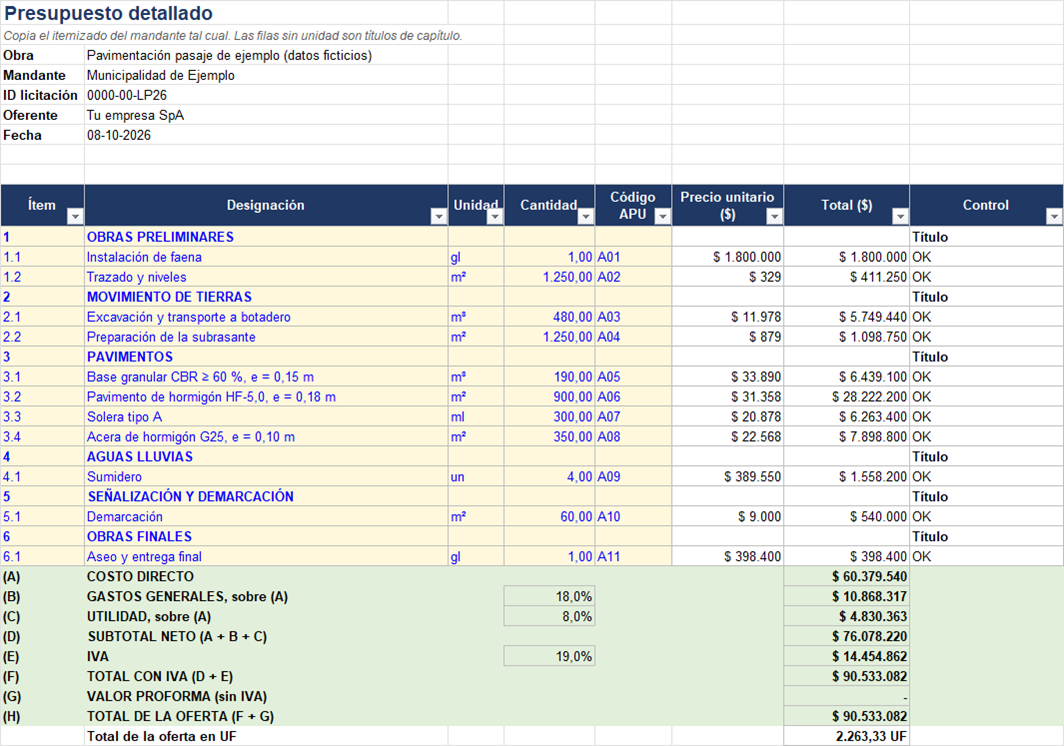Select 'SEÑALIZACIÓN Y DEMARCACIÓN' chapter title
The height and width of the screenshot is (746, 1064).
tap(266, 496)
